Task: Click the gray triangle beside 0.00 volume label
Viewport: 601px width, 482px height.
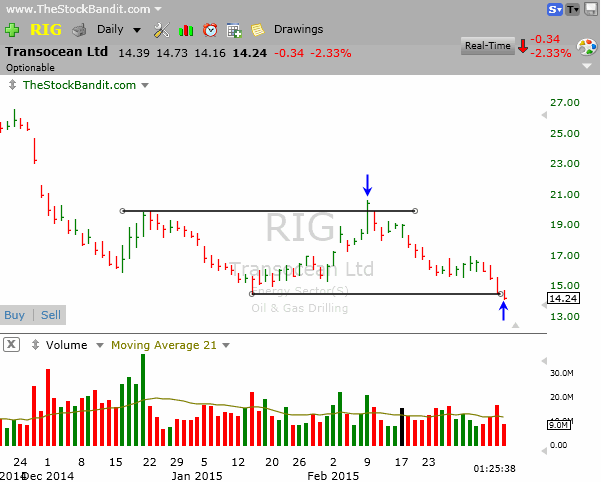Action: tap(544, 451)
